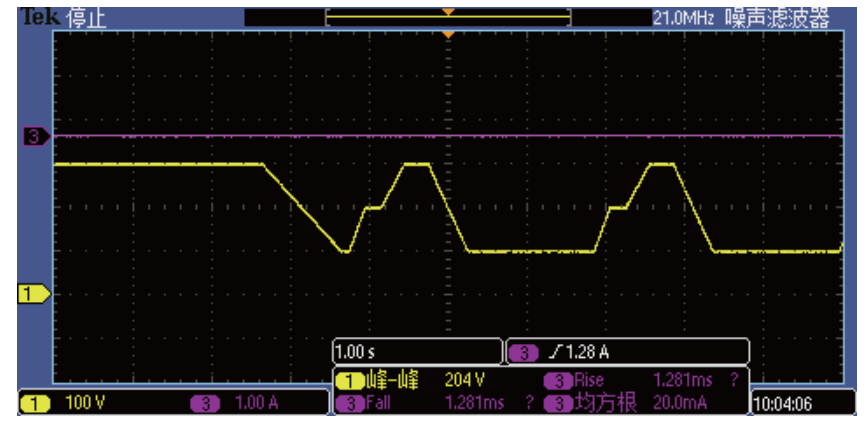Select the Rise 1.281ms measurement
The height and width of the screenshot is (428, 866).
pos(640,381)
